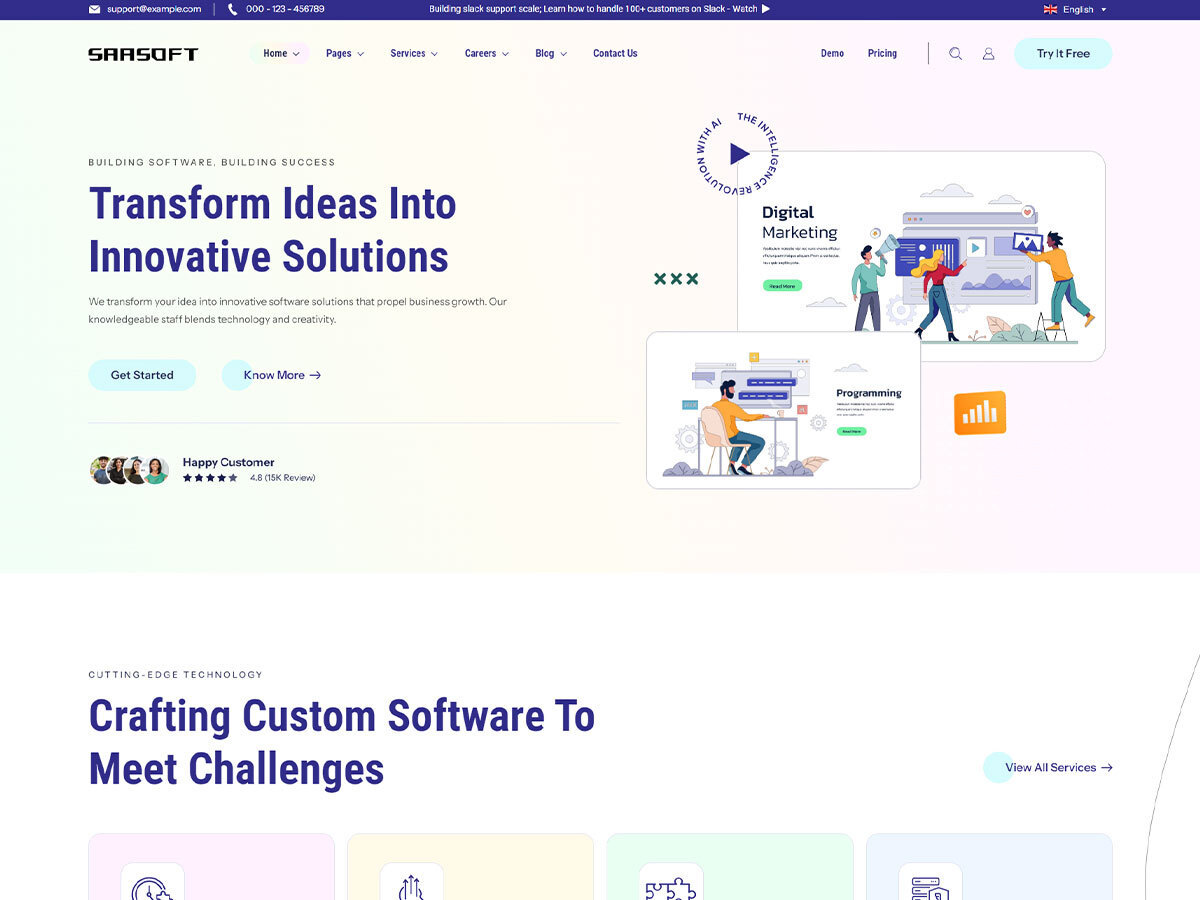Expand the Services menu

click(x=414, y=54)
